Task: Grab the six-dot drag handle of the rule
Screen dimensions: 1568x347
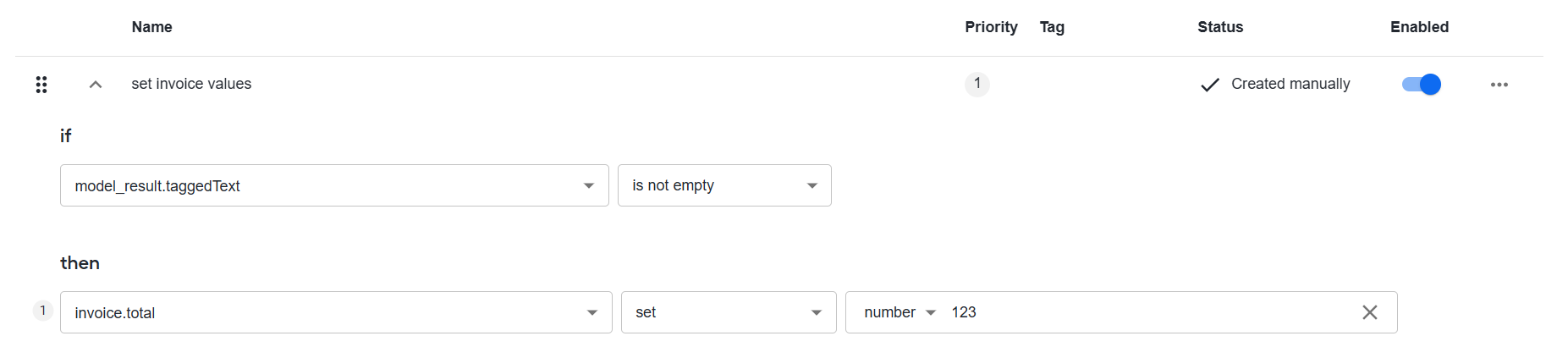Action: [x=41, y=85]
